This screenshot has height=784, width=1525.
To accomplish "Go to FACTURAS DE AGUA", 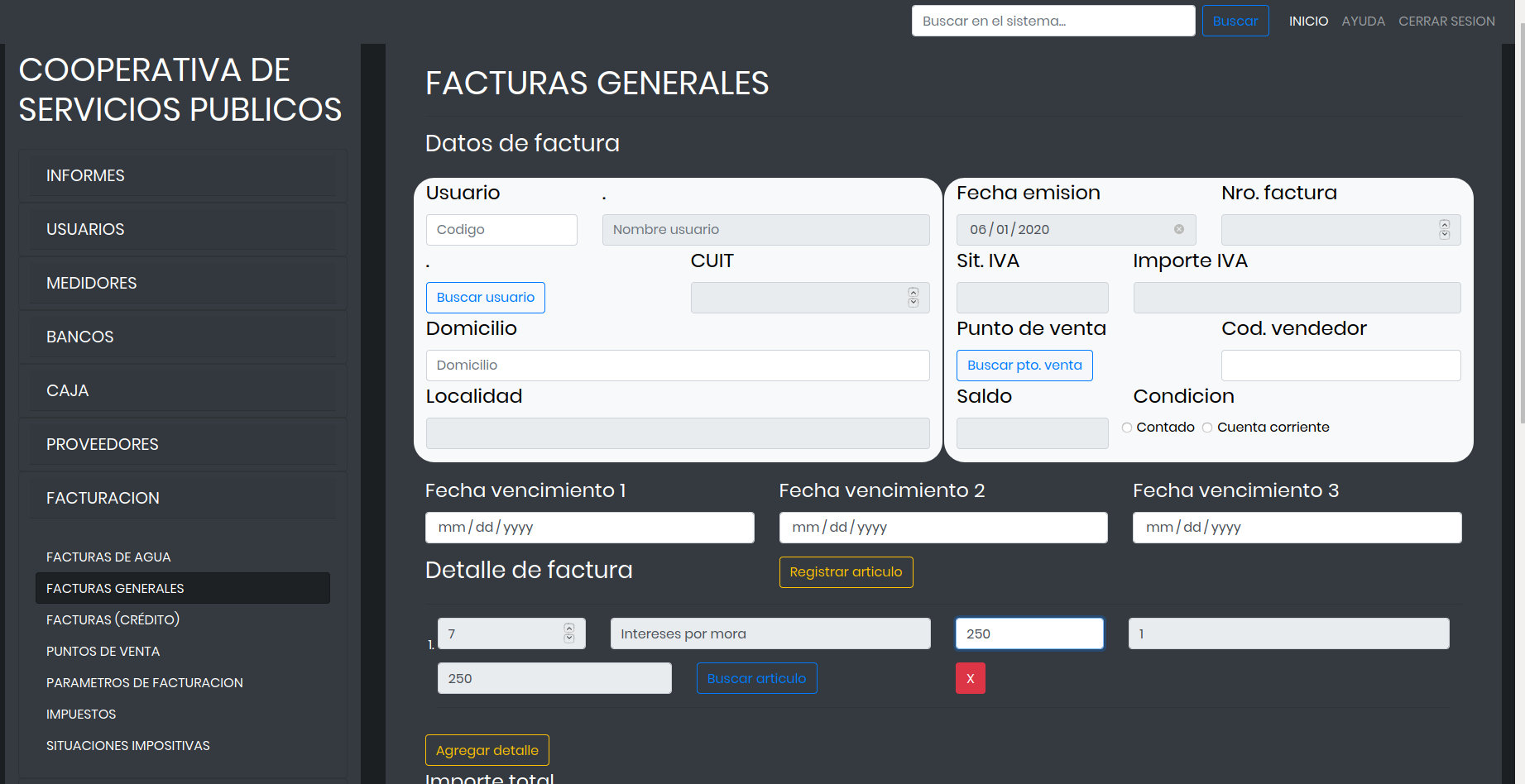I will (x=183, y=557).
